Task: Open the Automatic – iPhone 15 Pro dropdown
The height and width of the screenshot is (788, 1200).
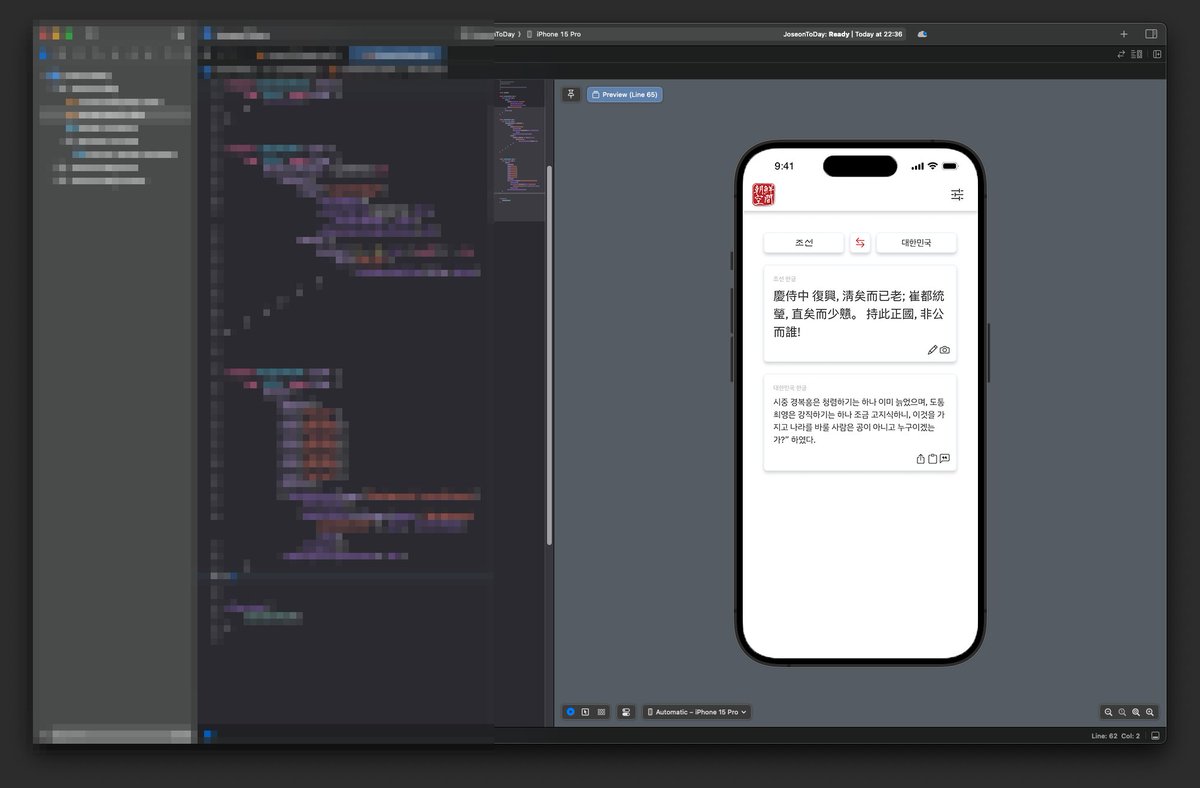Action: click(x=697, y=712)
